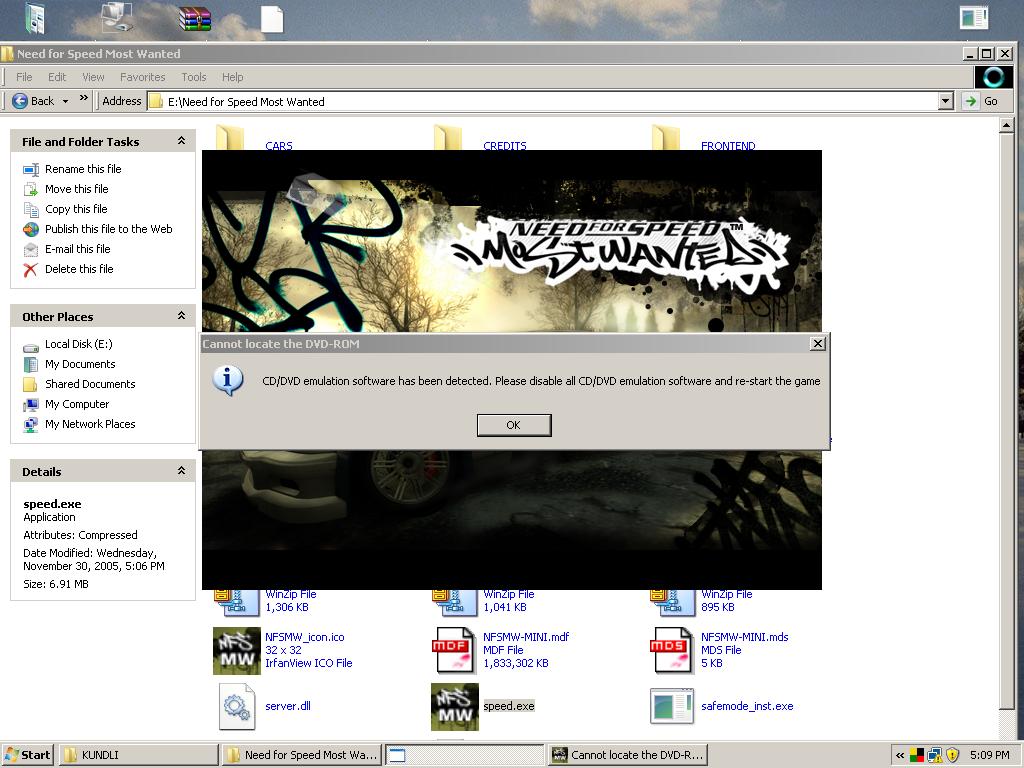Select the NFSMW-MINI.mds file icon
This screenshot has height=768, width=1024.
[672, 650]
